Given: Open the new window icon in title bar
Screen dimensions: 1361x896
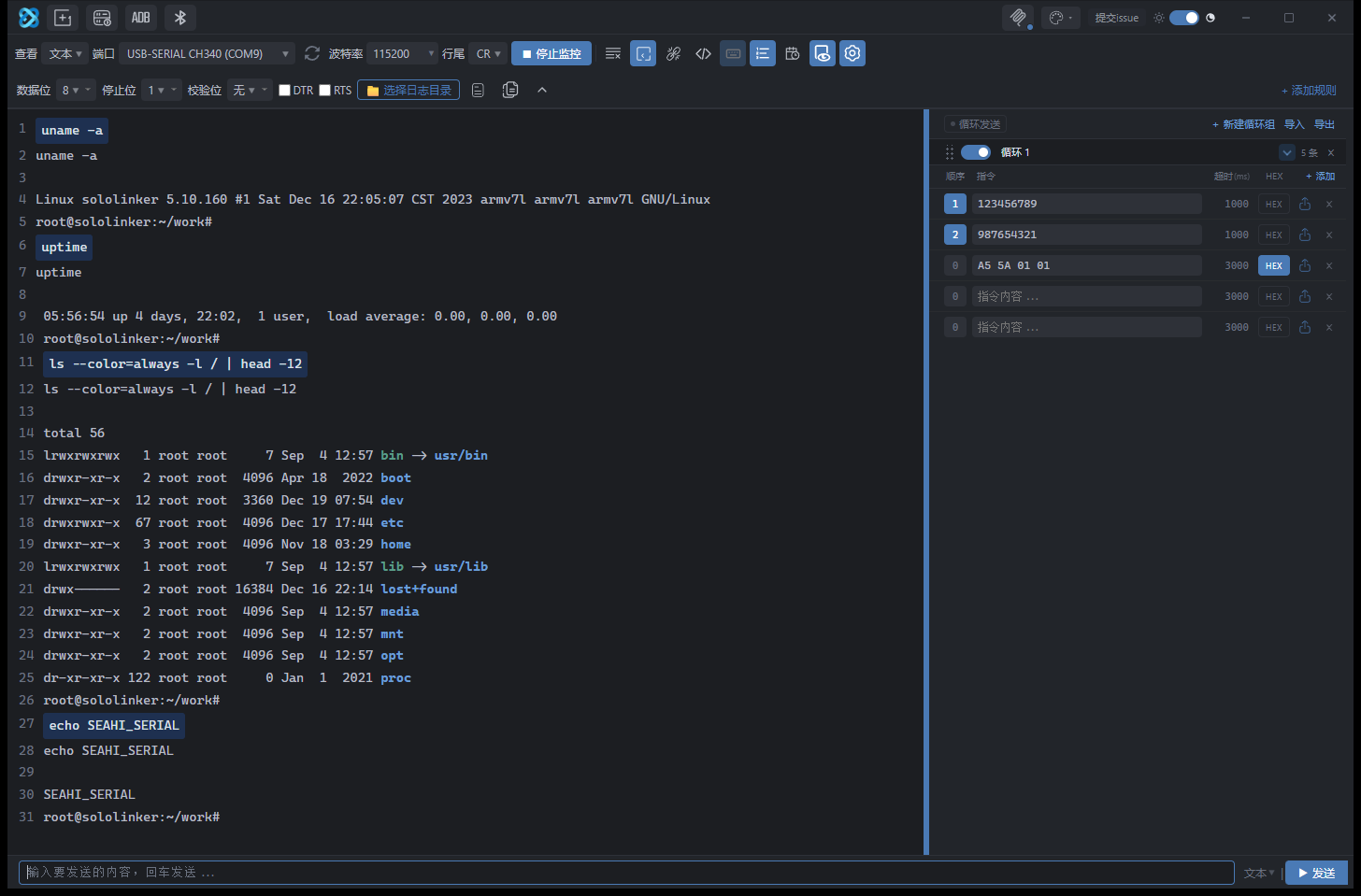Looking at the screenshot, I should (63, 18).
